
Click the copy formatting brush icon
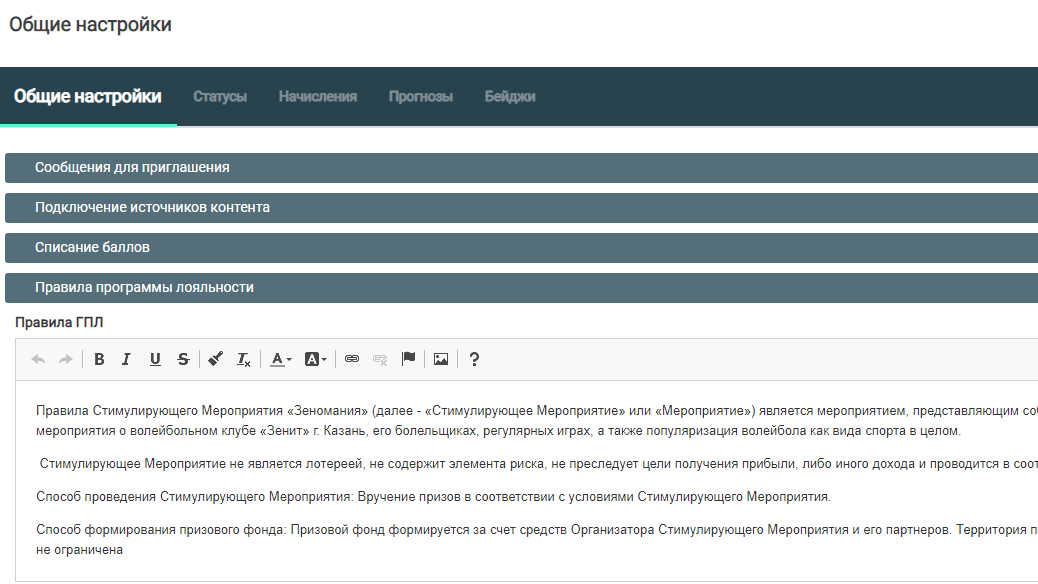pyautogui.click(x=215, y=360)
